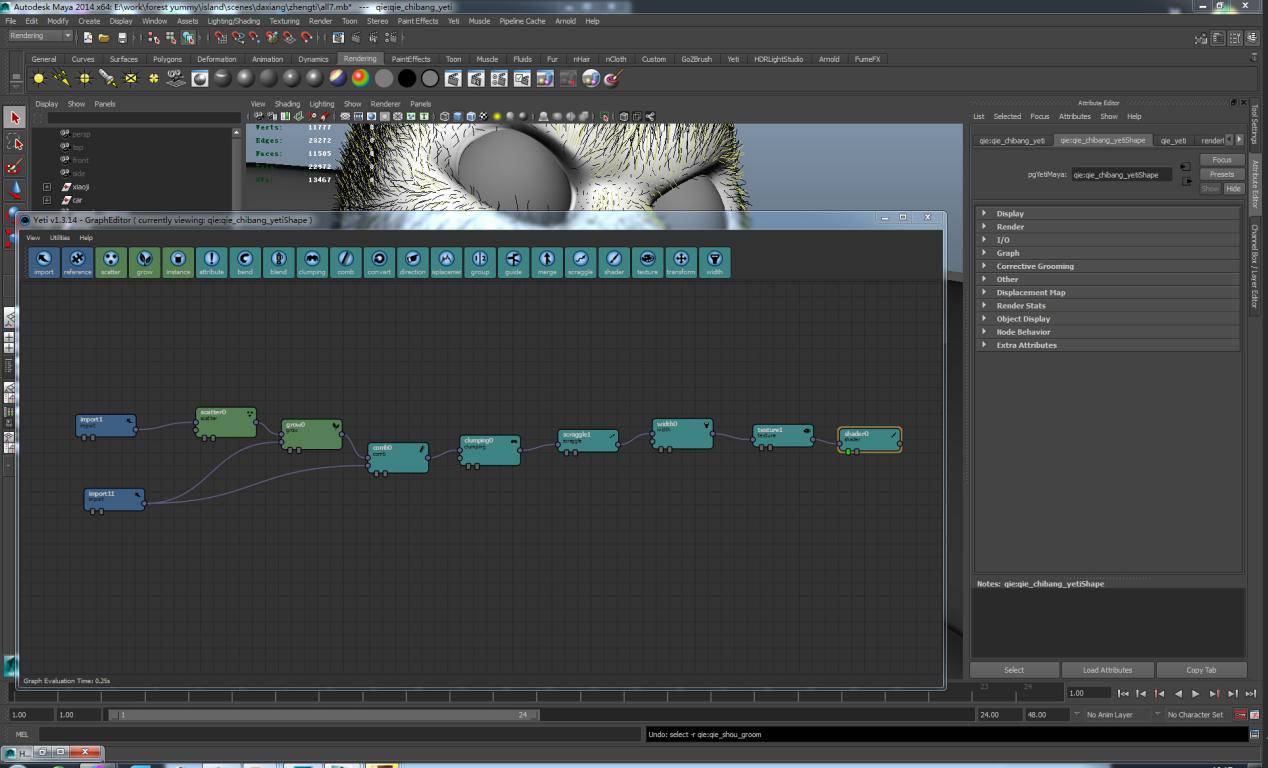Screen dimensions: 1268x768
Task: Add a comb node in Yeti toolbar
Action: coord(346,262)
